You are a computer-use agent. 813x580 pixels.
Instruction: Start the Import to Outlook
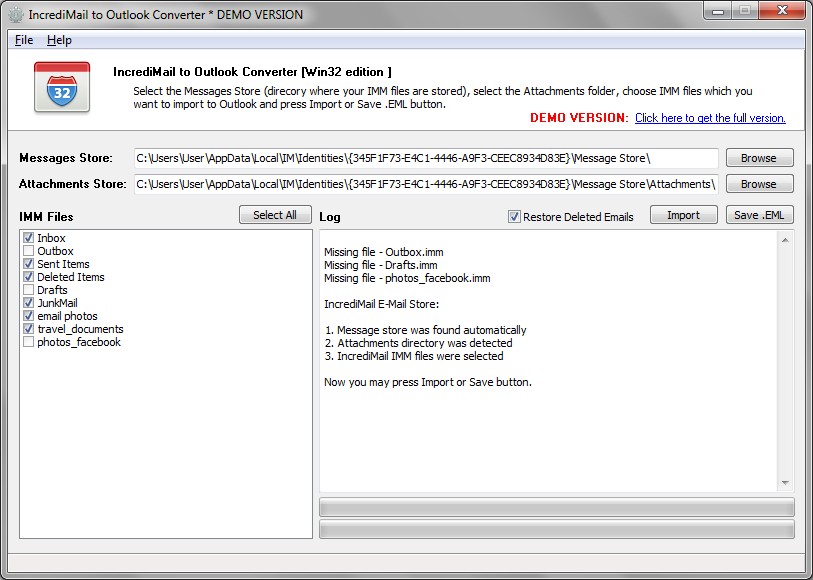coord(683,215)
